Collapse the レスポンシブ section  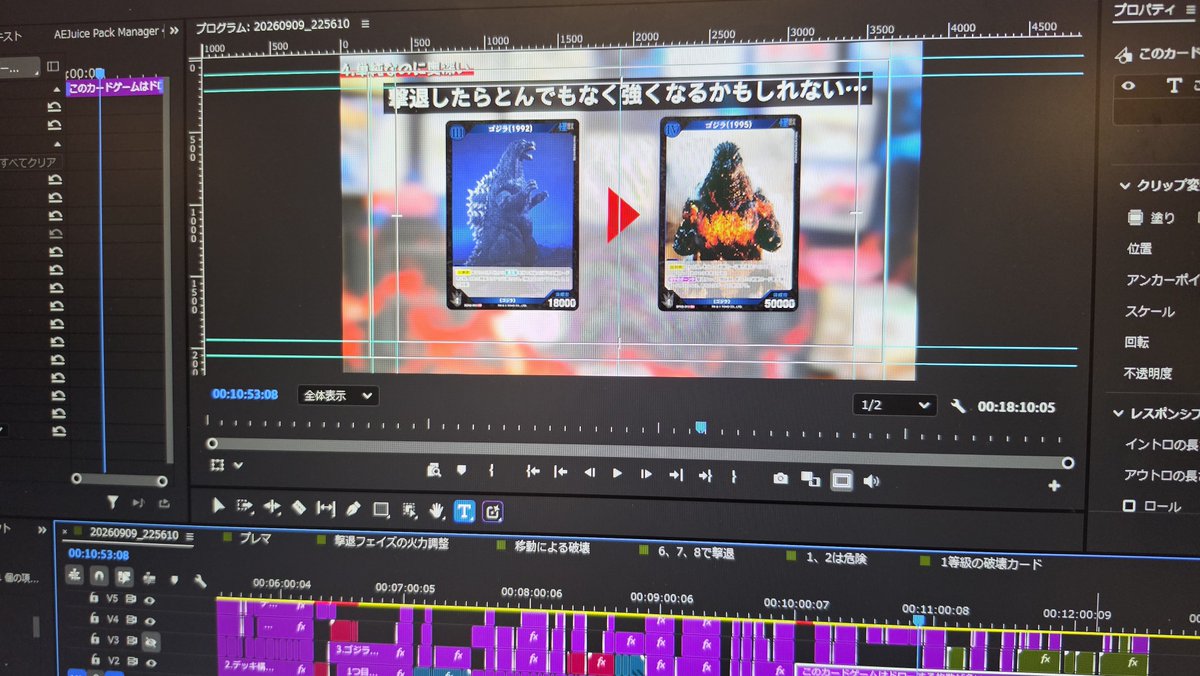pyautogui.click(x=1118, y=413)
